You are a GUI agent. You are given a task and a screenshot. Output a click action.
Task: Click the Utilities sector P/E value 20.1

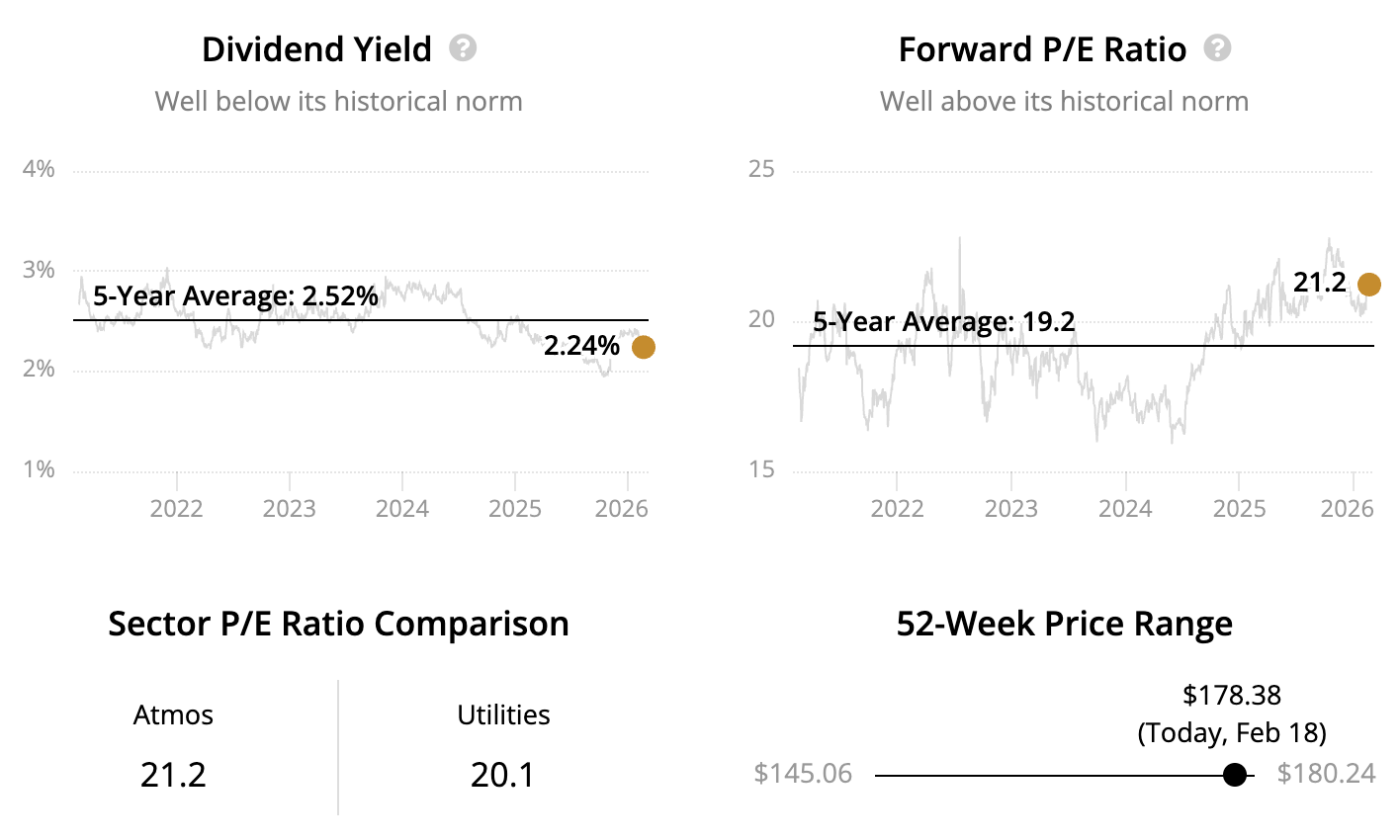click(502, 775)
